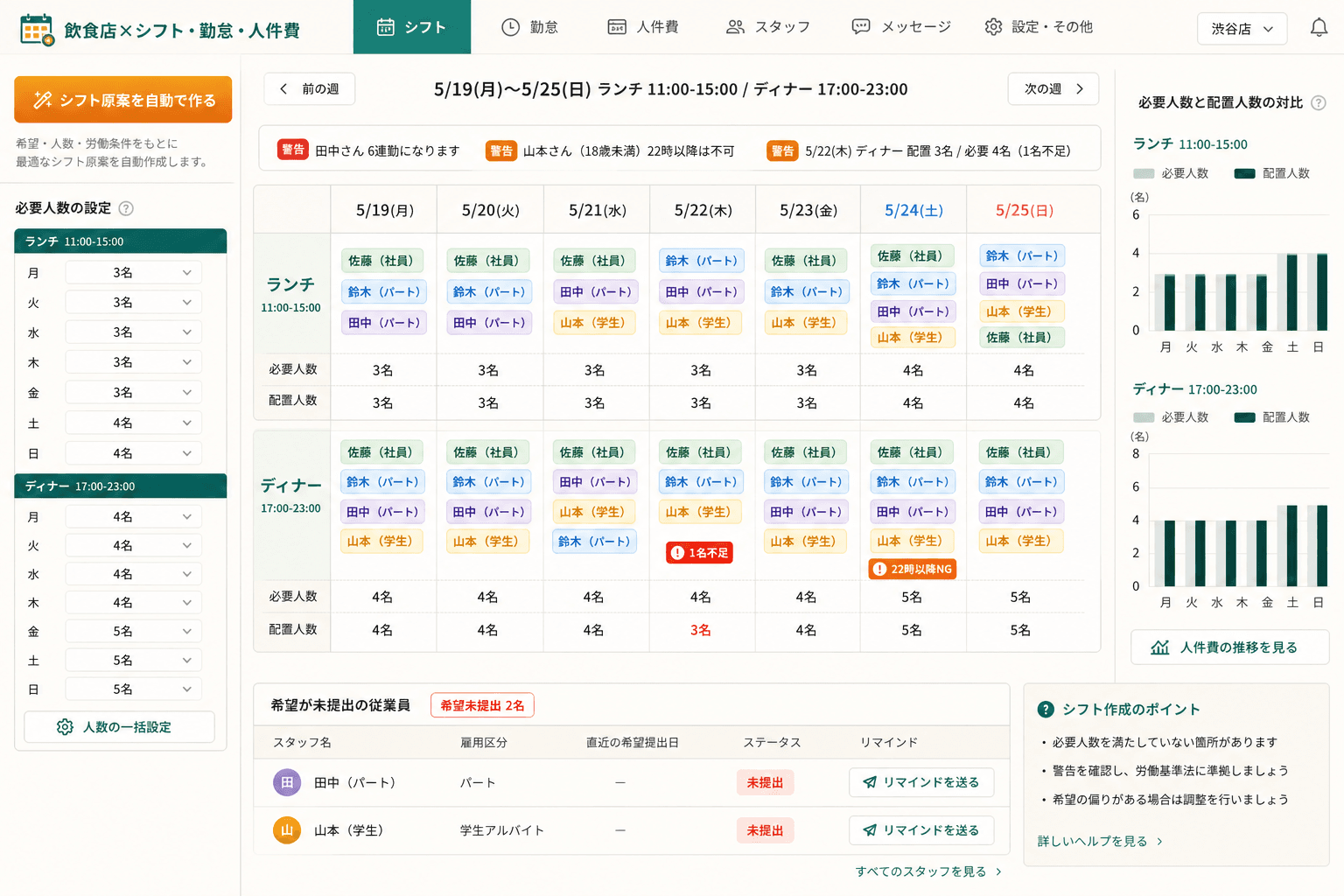
Task: Open the notification bell icon
Action: tap(1319, 28)
